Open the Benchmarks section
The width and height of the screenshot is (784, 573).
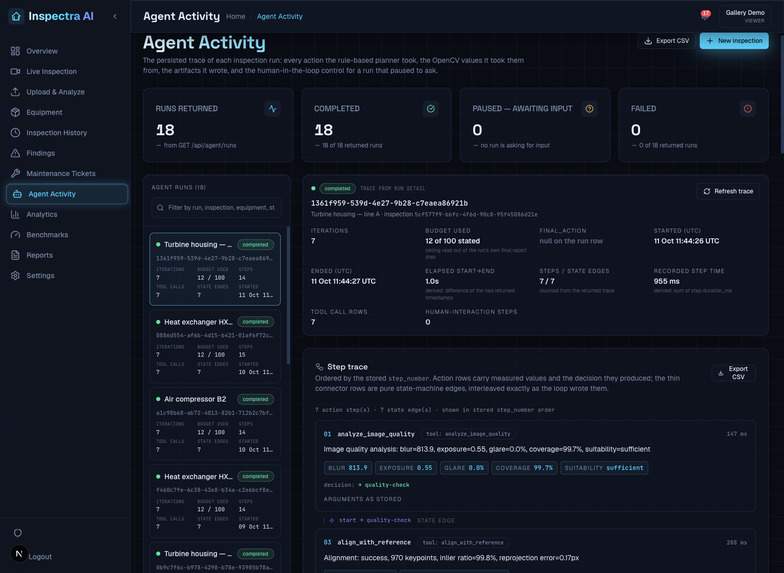coord(66,235)
